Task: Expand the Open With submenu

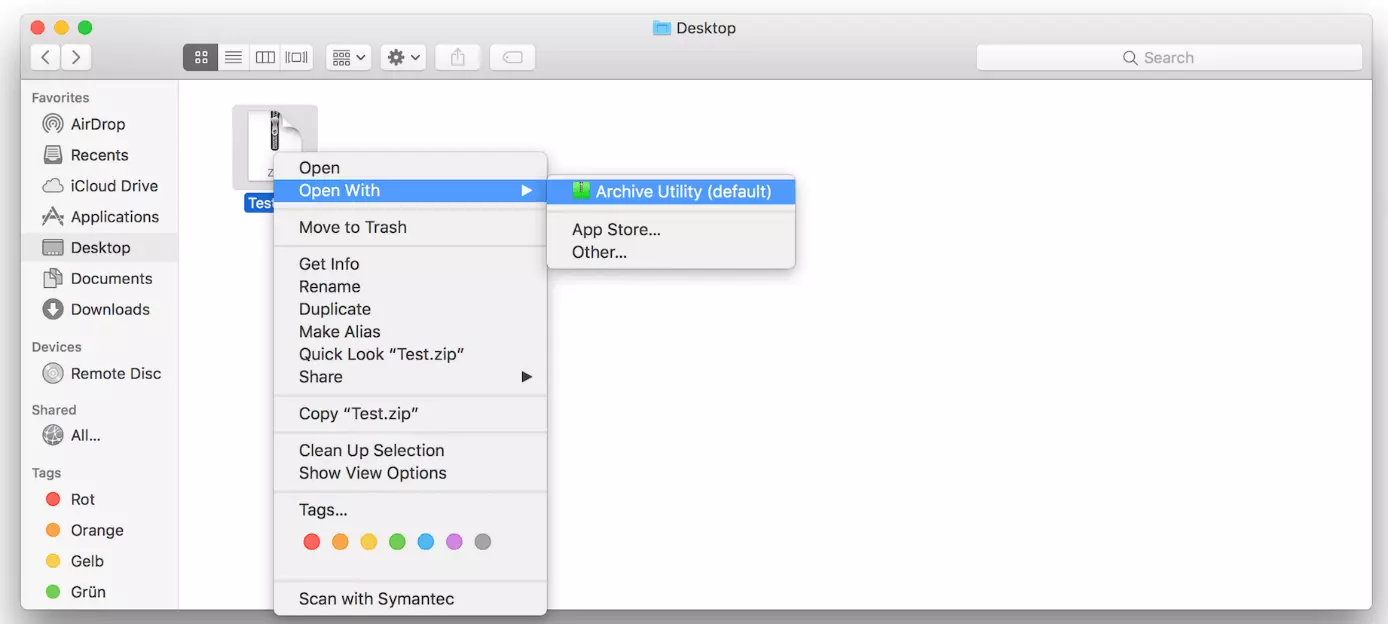Action: coord(410,190)
